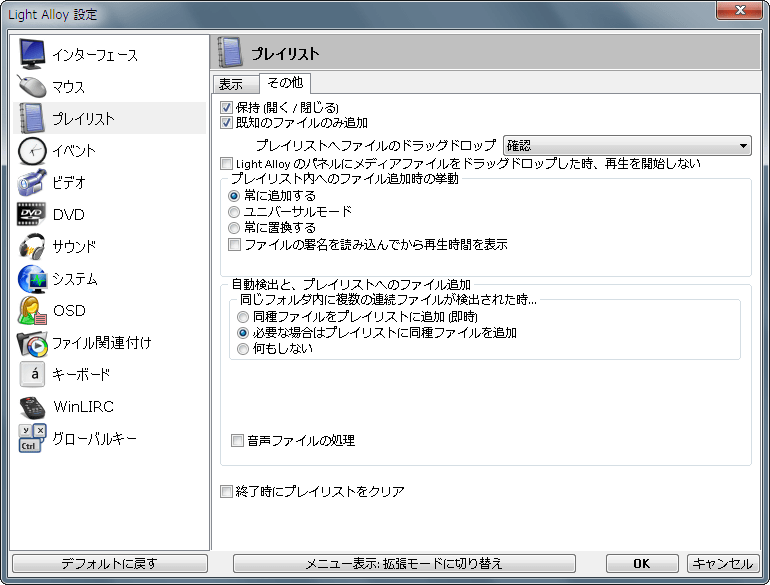Select WinLIRC settings label
The height and width of the screenshot is (585, 770).
pos(83,407)
